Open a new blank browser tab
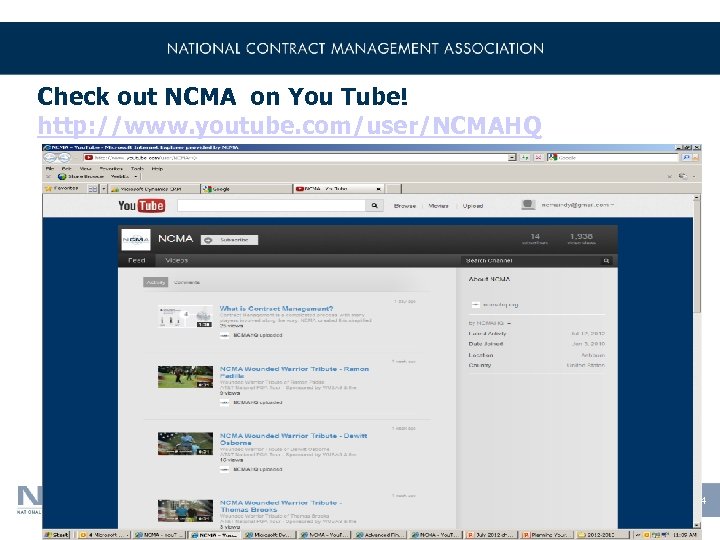This screenshot has height=540, width=720. click(x=393, y=189)
